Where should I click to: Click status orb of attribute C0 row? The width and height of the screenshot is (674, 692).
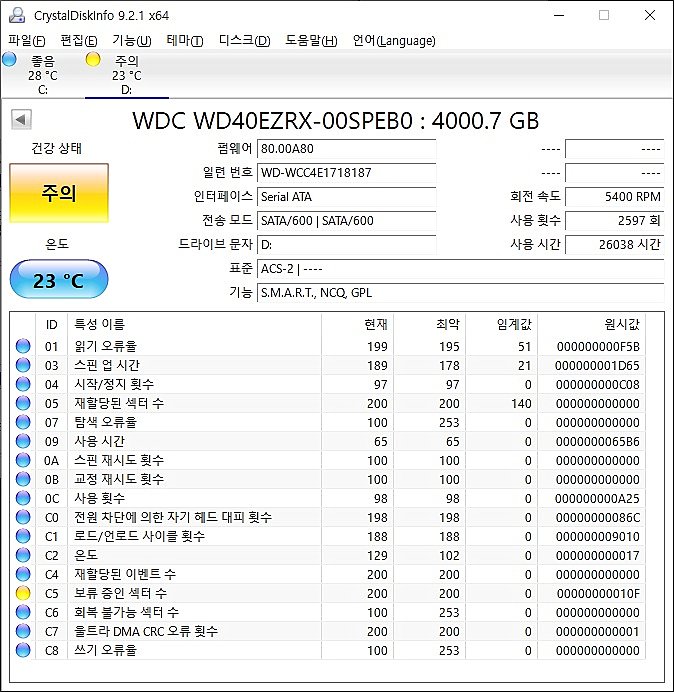coord(23,517)
